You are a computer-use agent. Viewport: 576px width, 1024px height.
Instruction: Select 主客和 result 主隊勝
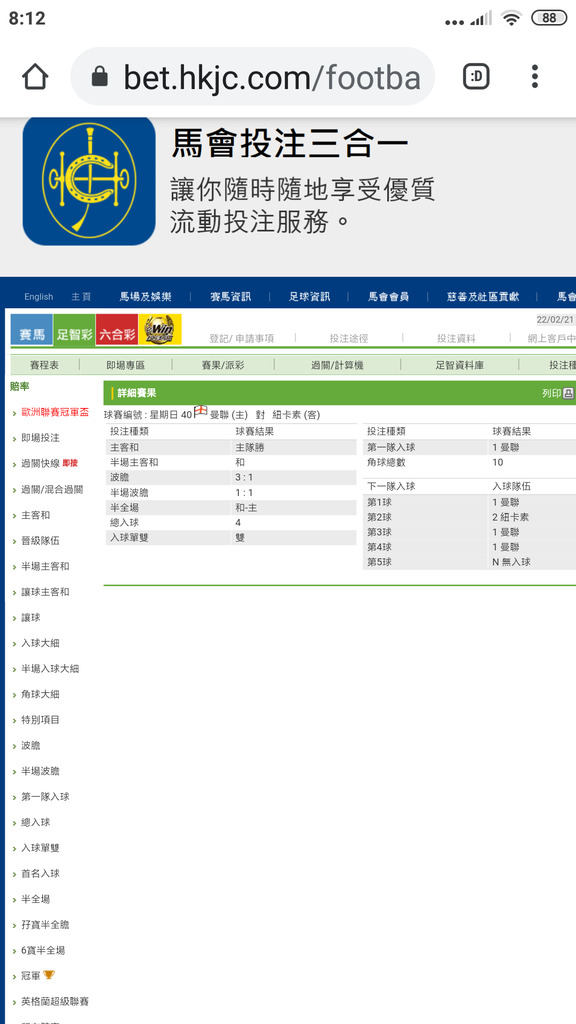click(250, 447)
